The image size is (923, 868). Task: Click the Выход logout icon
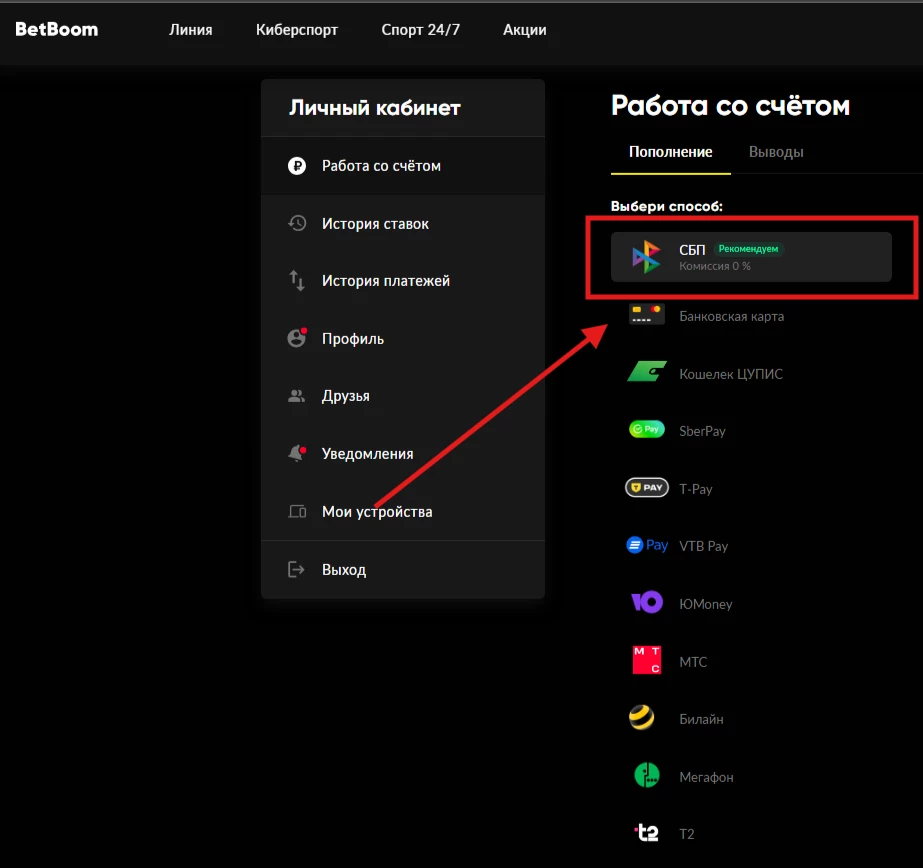[296, 569]
